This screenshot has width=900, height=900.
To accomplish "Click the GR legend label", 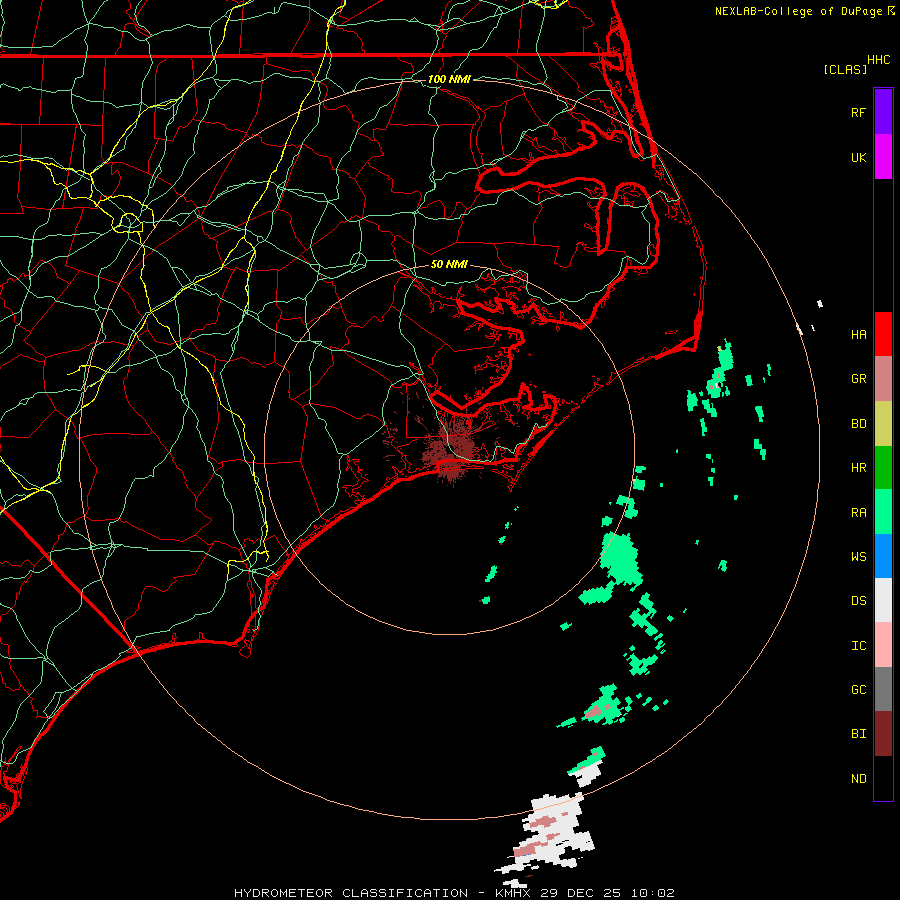I will click(x=858, y=379).
